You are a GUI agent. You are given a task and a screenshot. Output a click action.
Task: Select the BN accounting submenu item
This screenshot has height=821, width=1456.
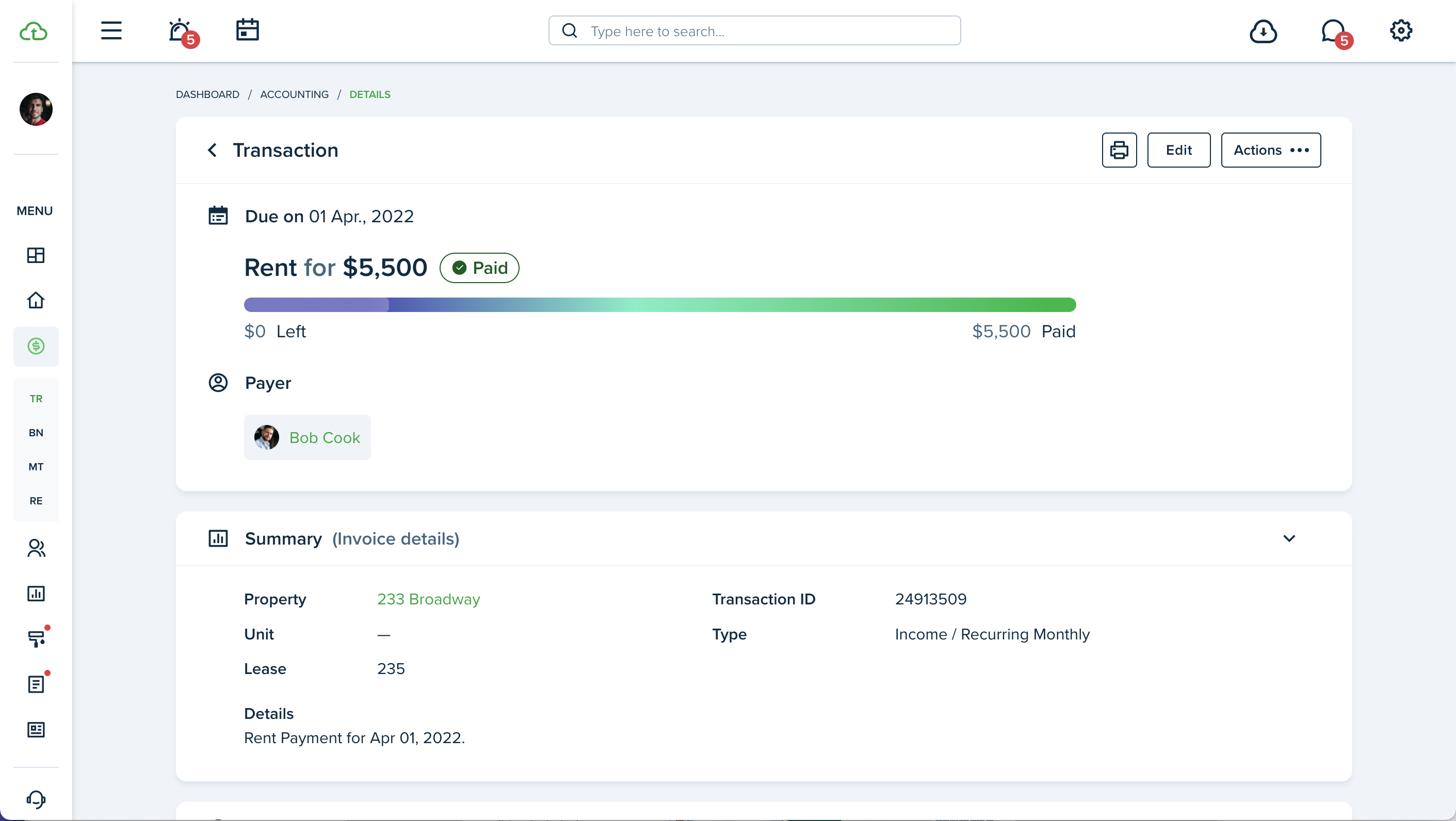click(36, 432)
